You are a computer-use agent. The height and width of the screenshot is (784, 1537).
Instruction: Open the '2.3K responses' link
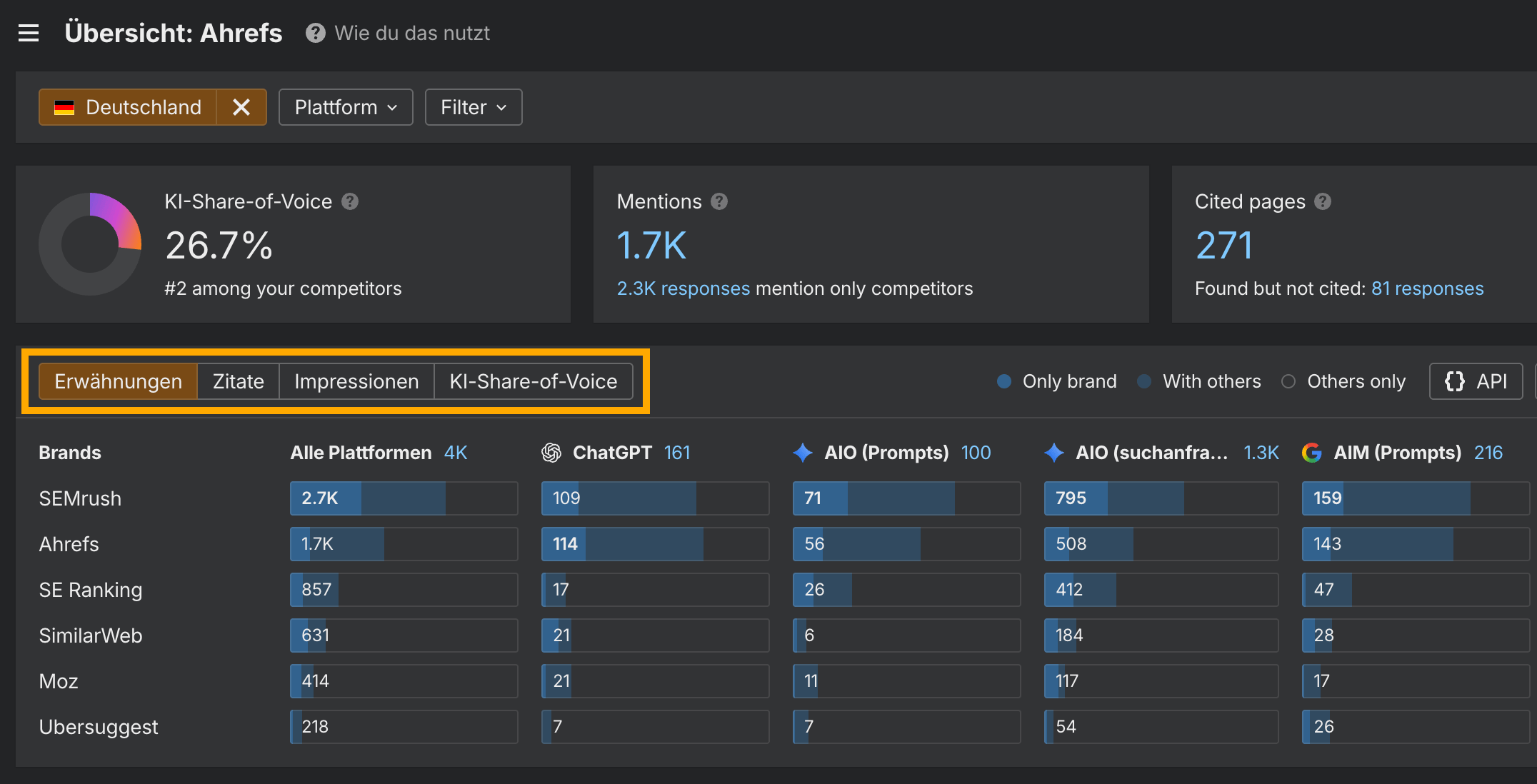(x=684, y=288)
